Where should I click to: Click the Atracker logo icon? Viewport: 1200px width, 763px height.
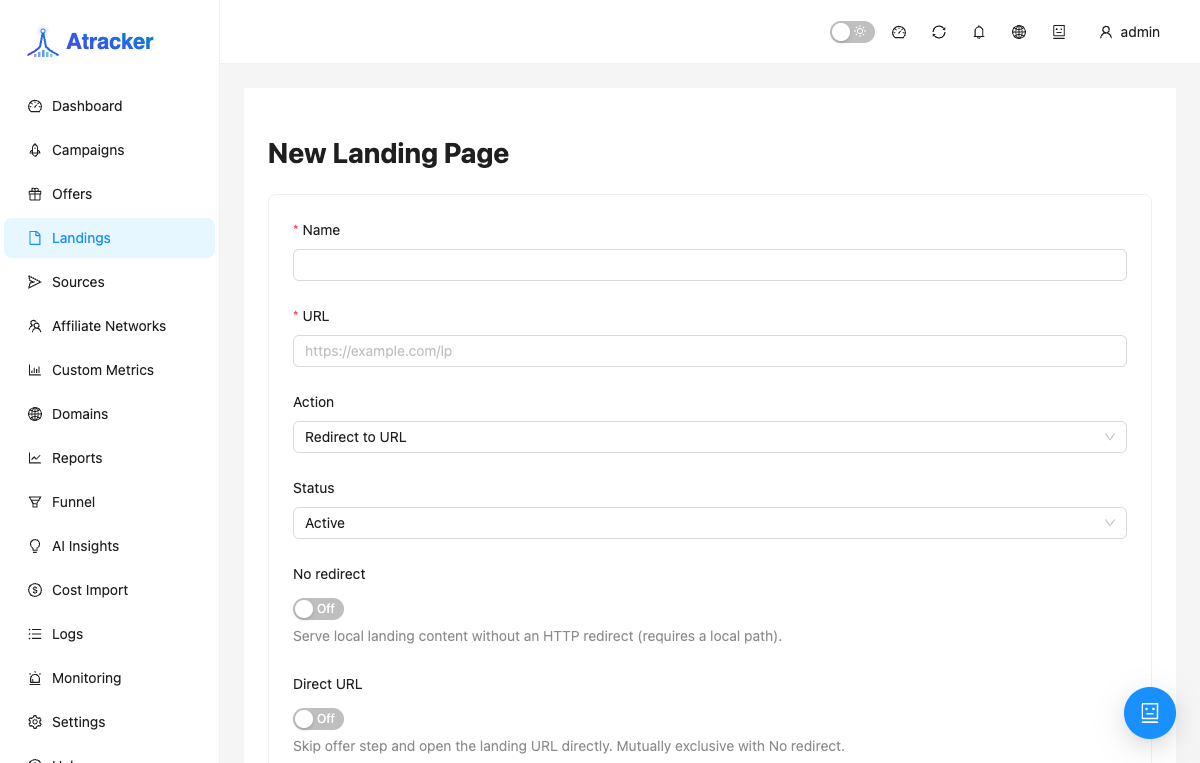point(43,41)
